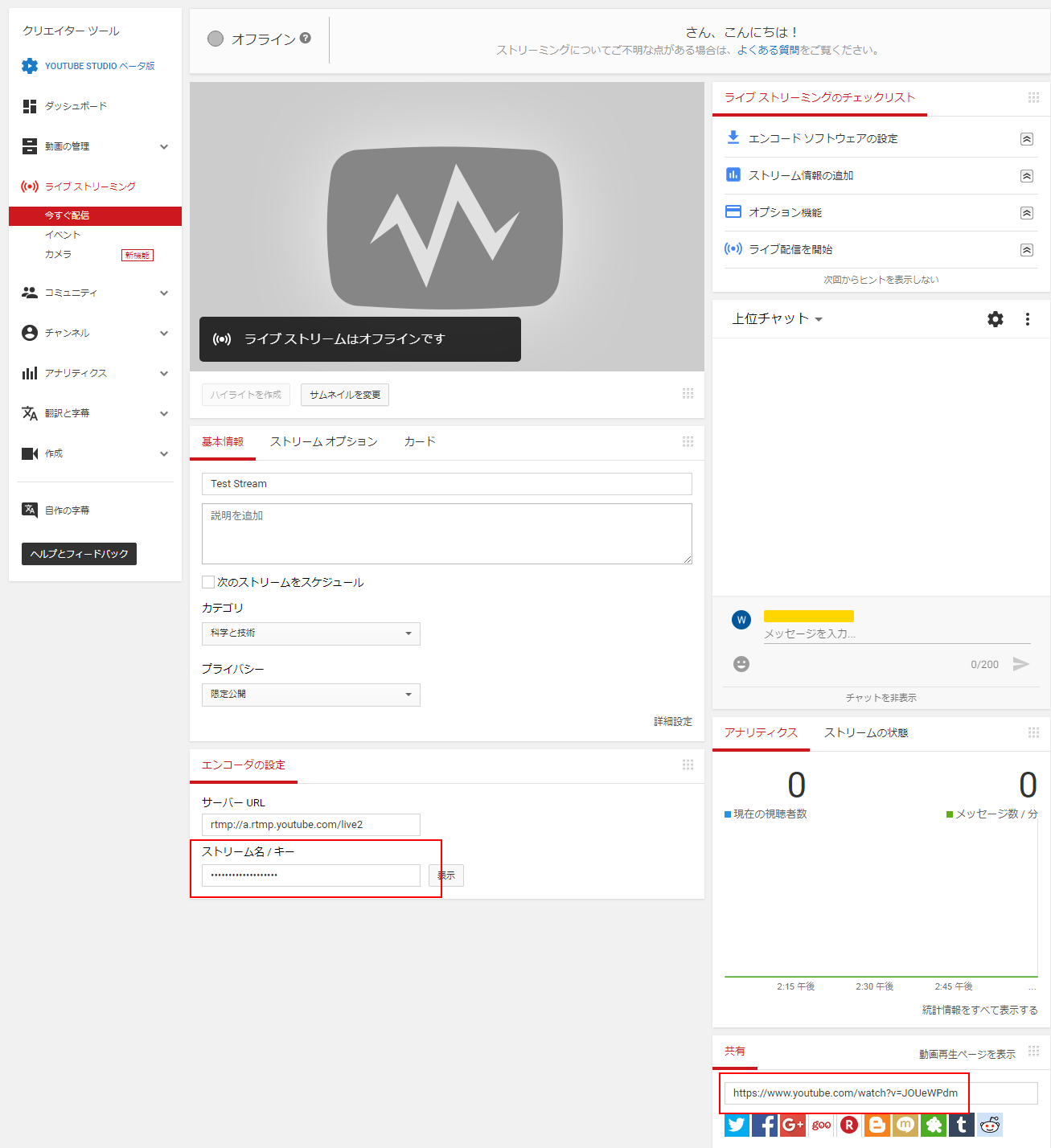1051x1148 pixels.
Task: Click the share URL field
Action: click(x=881, y=1093)
